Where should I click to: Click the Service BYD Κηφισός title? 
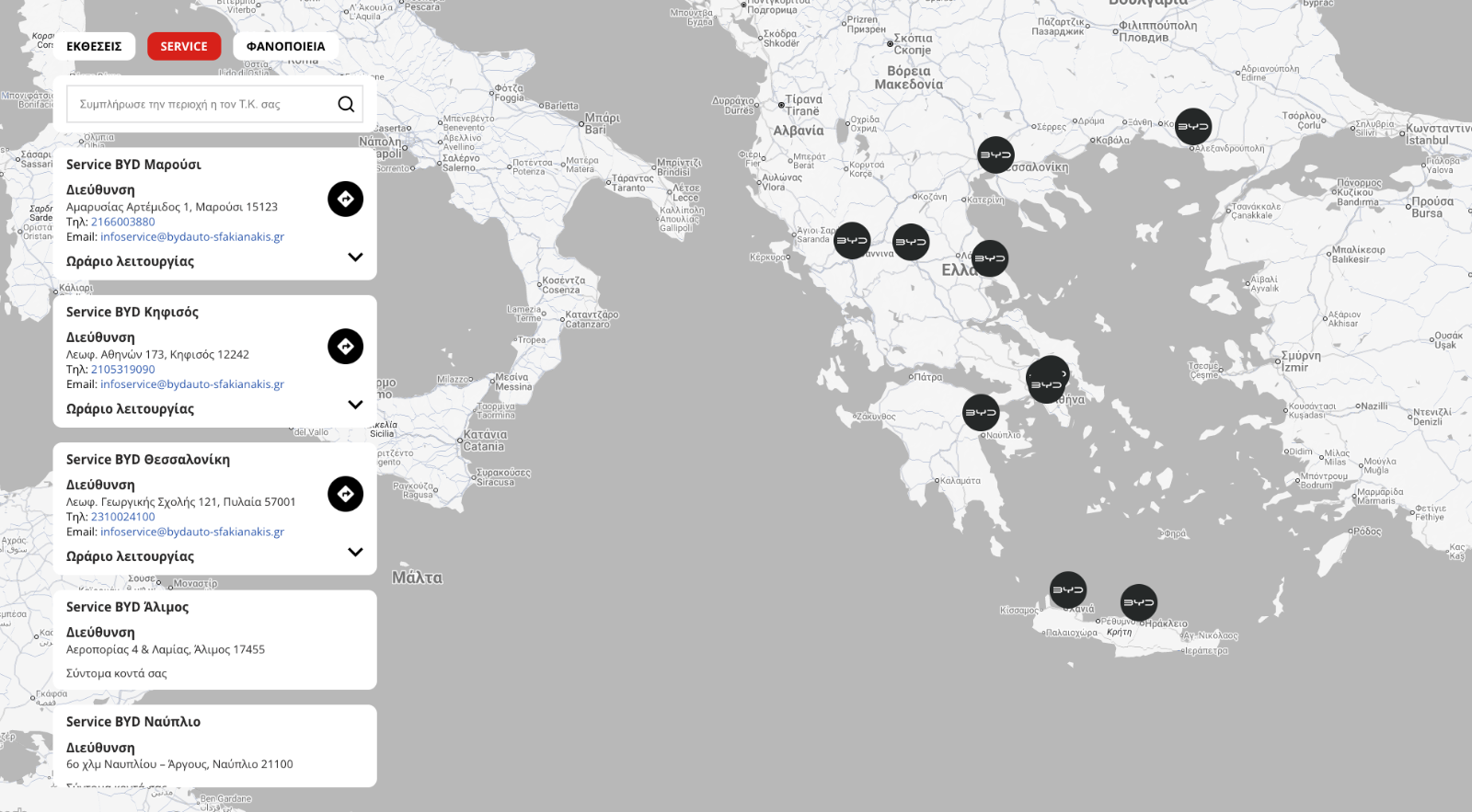132,312
